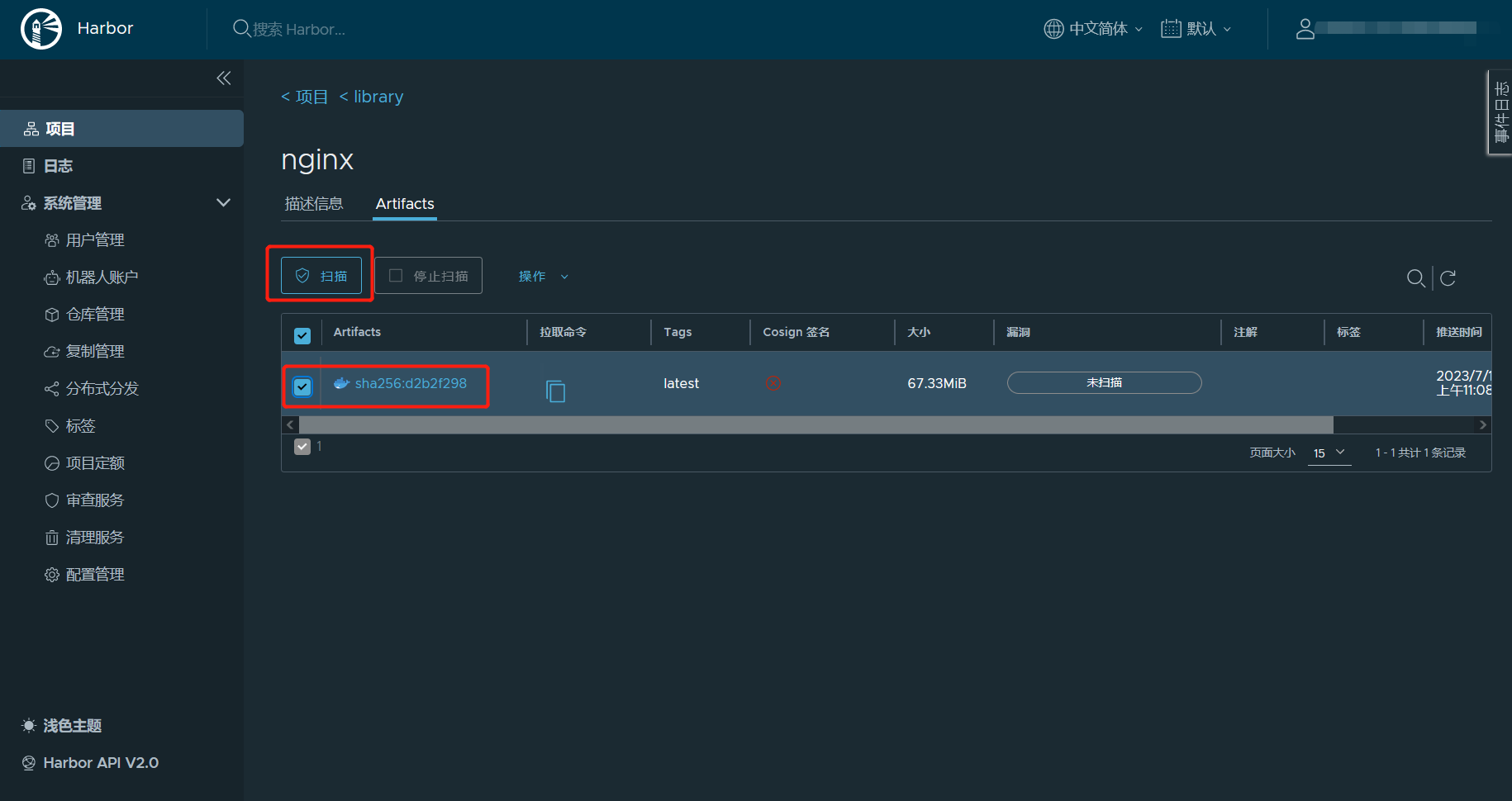Open 配置管理 page
Image resolution: width=1512 pixels, height=801 pixels.
click(95, 575)
